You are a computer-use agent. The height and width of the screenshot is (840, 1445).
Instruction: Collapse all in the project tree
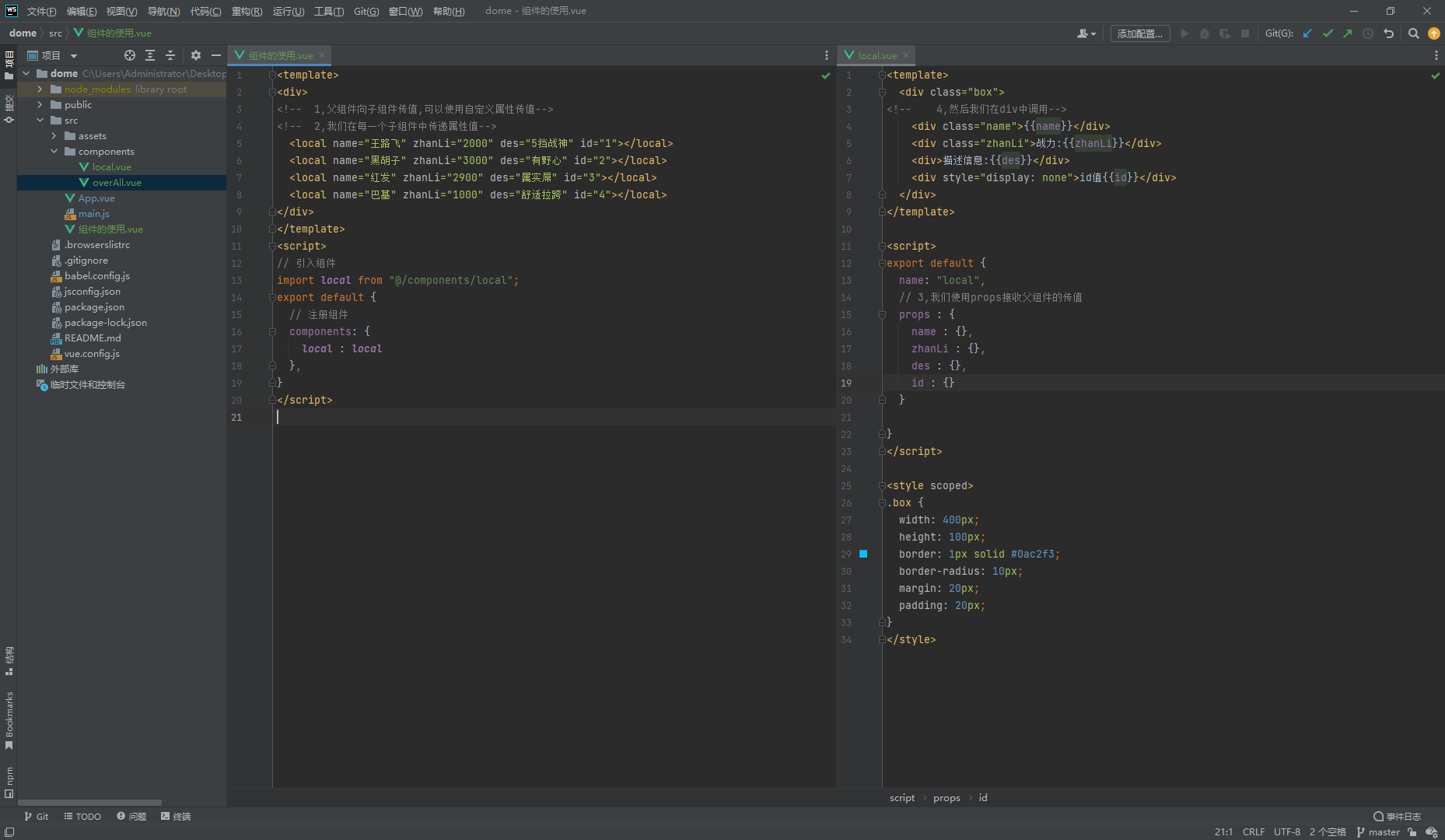click(x=170, y=55)
